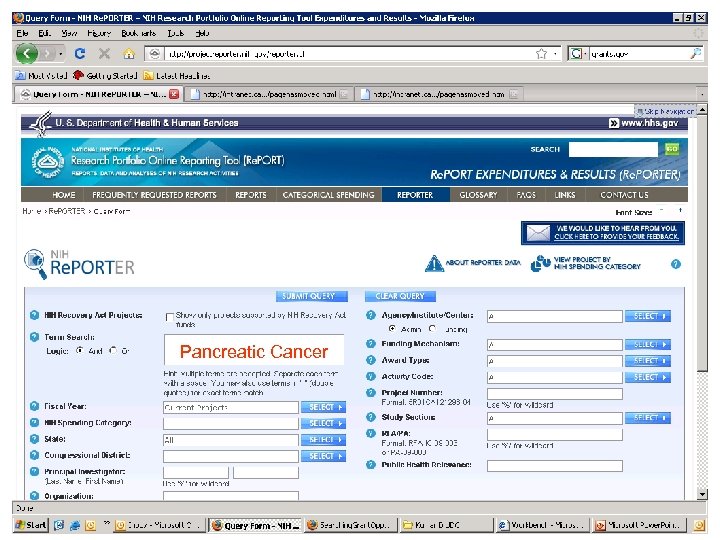This screenshot has width=720, height=540.
Task: Open help icon for NIH Spending Category field
Action: point(34,422)
